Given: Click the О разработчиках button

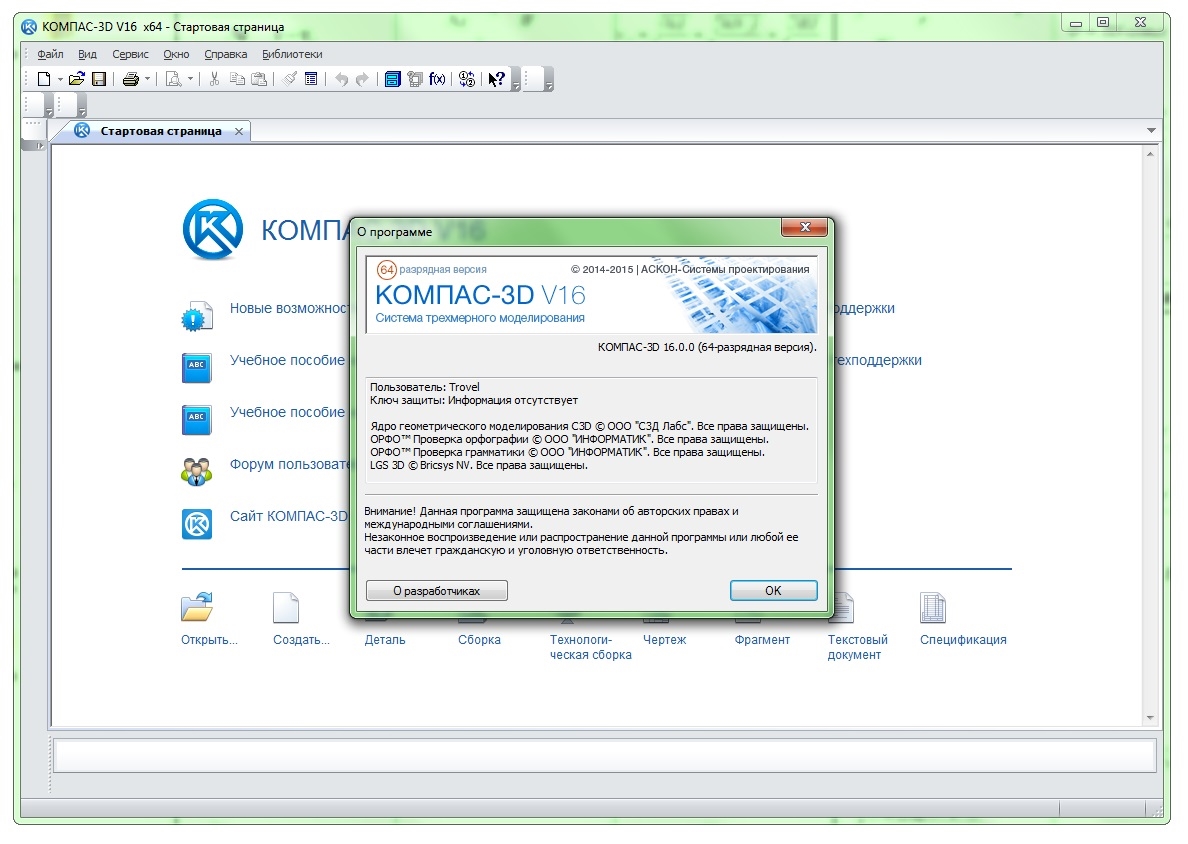Looking at the screenshot, I should tap(436, 591).
